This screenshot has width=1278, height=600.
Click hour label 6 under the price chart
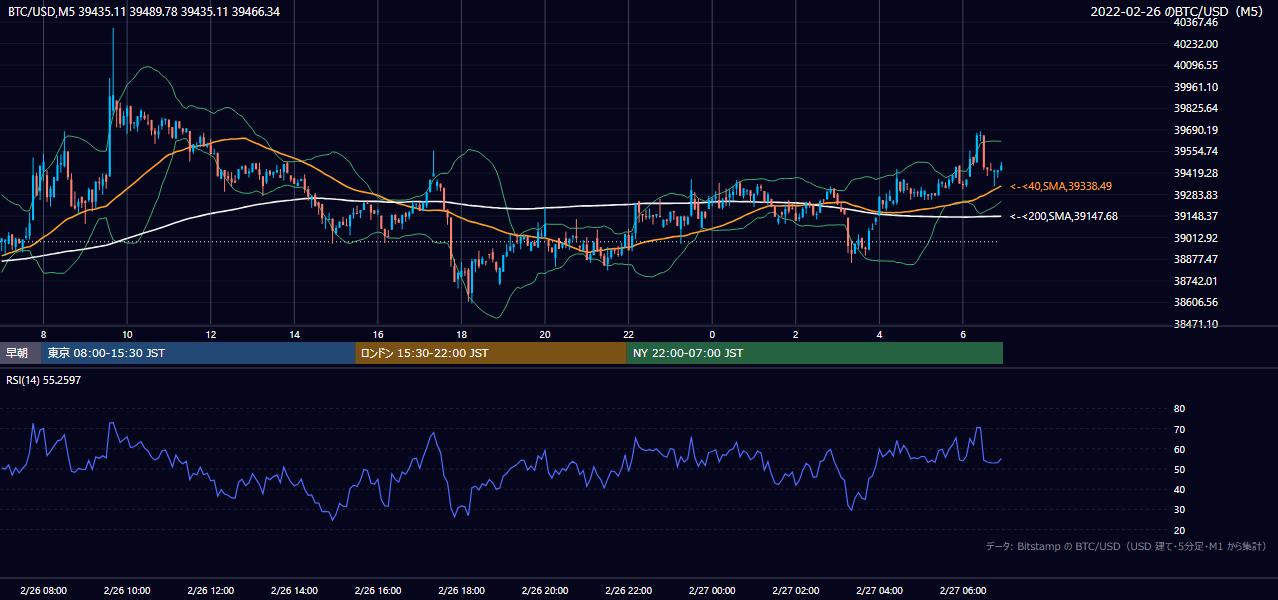tap(962, 334)
